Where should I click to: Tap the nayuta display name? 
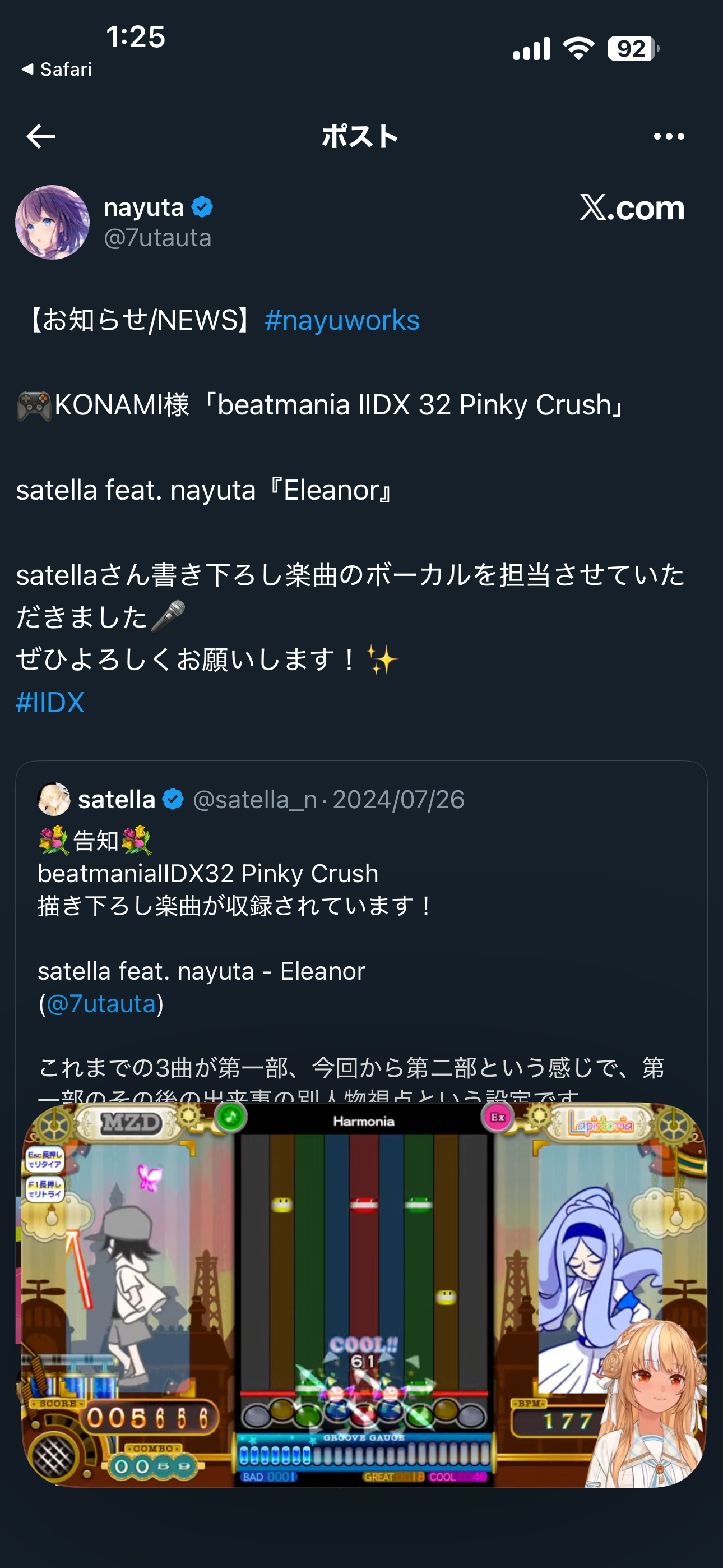tap(143, 207)
